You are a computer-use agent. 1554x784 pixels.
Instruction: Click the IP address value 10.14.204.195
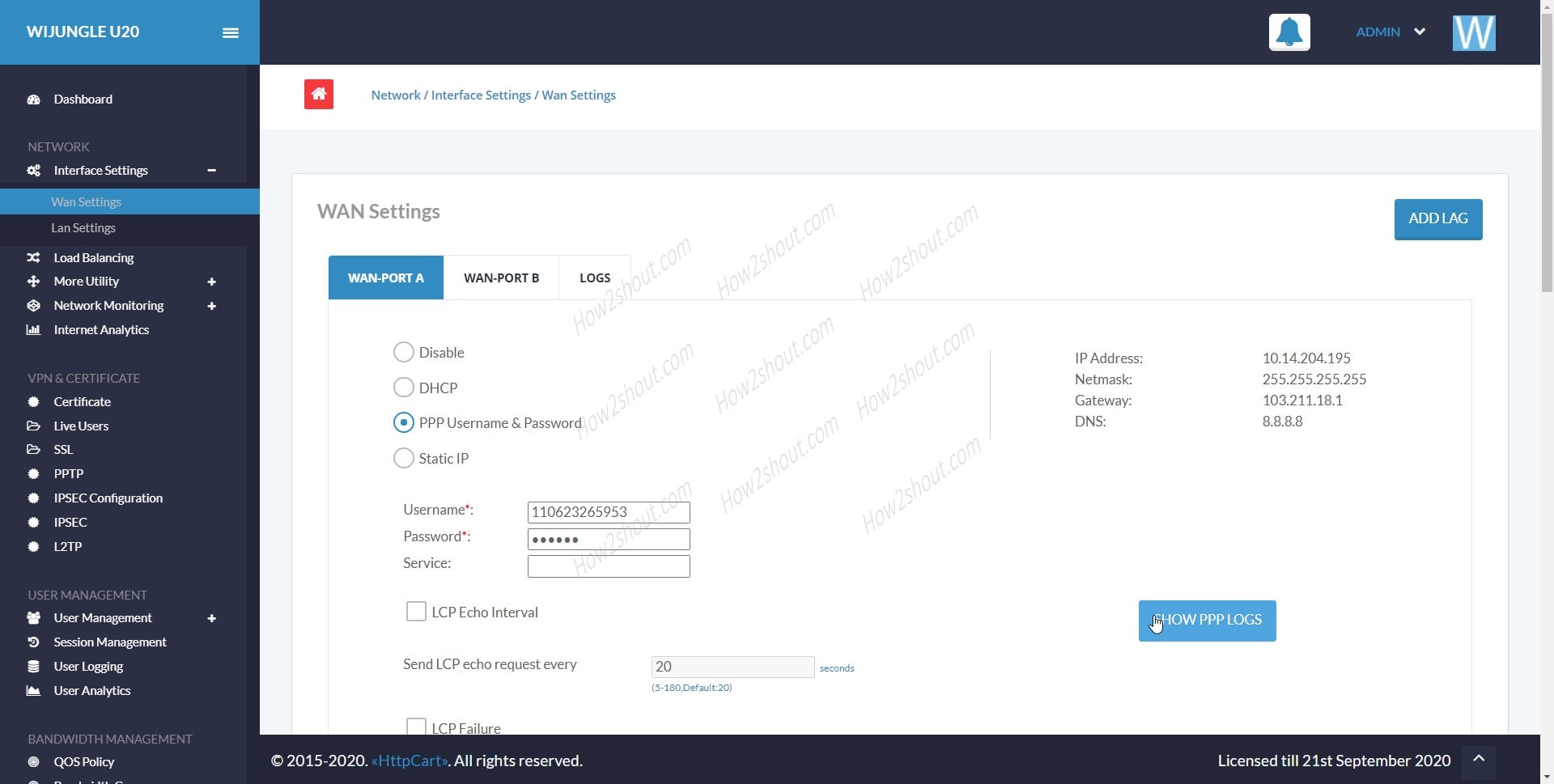[x=1306, y=358]
